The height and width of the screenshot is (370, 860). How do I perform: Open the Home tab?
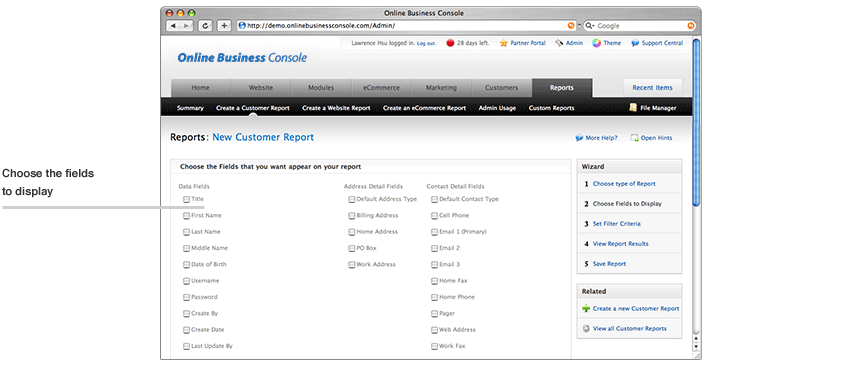[201, 88]
